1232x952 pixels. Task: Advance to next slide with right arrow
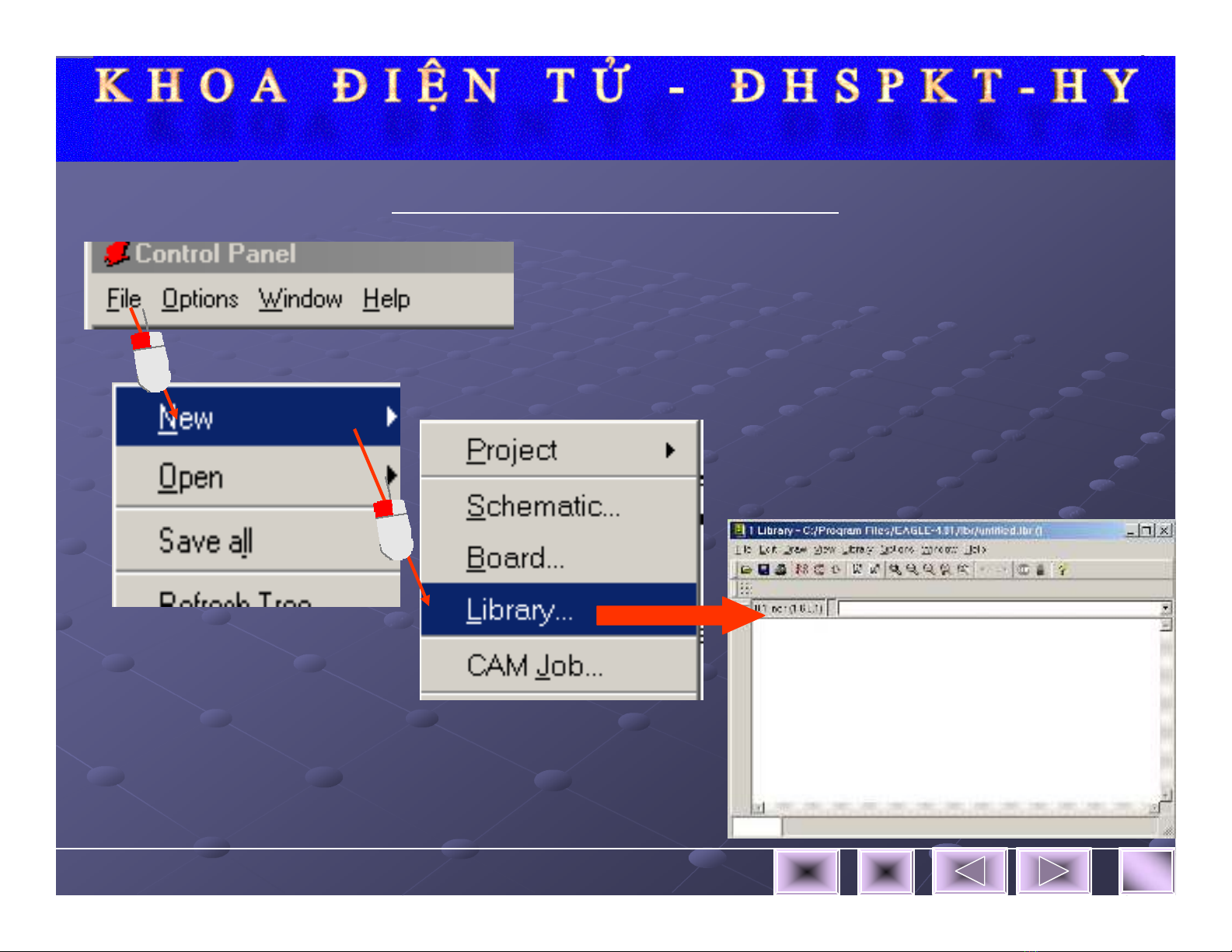(x=1053, y=870)
